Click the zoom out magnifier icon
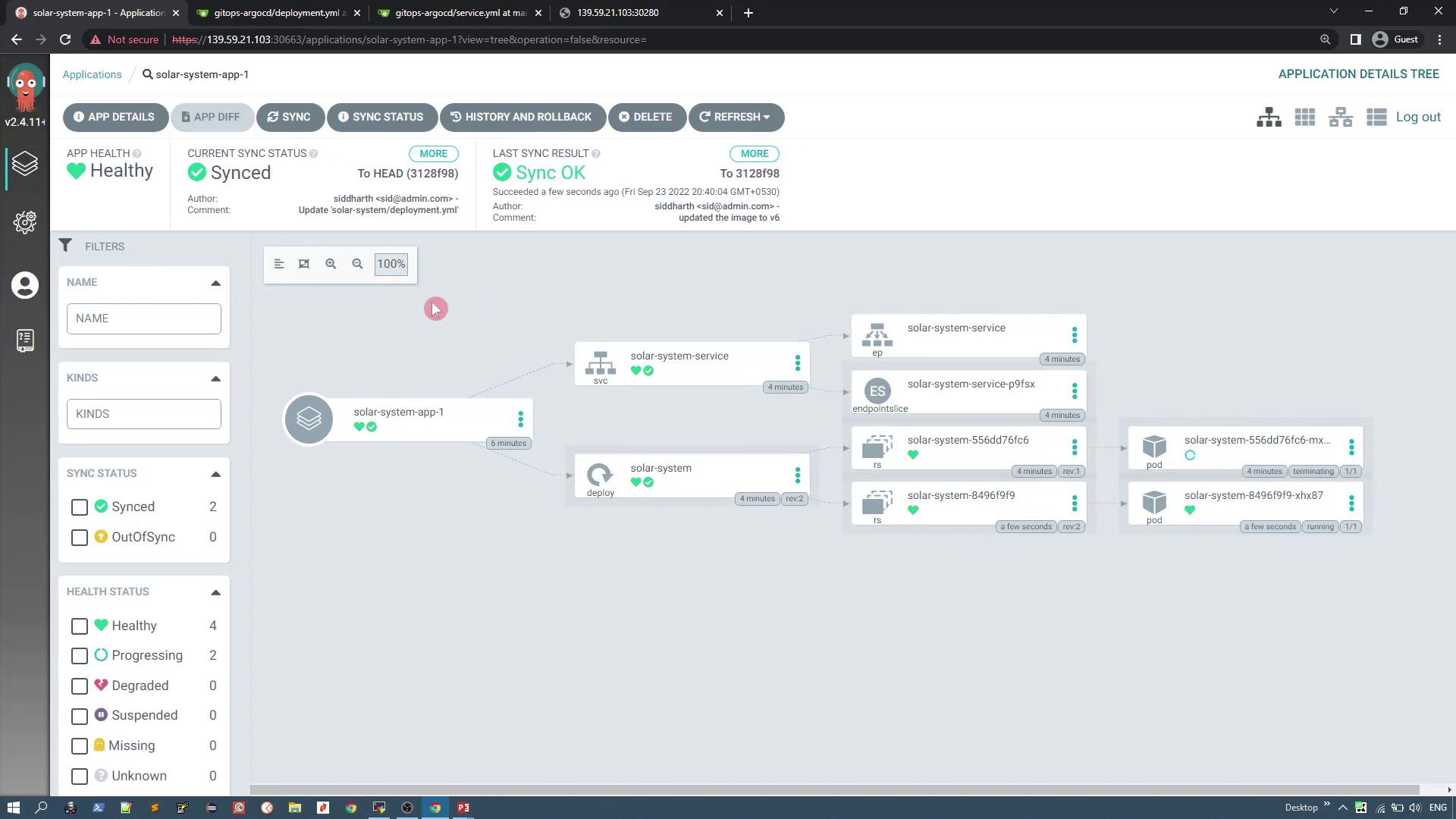The width and height of the screenshot is (1456, 819). pyautogui.click(x=357, y=264)
